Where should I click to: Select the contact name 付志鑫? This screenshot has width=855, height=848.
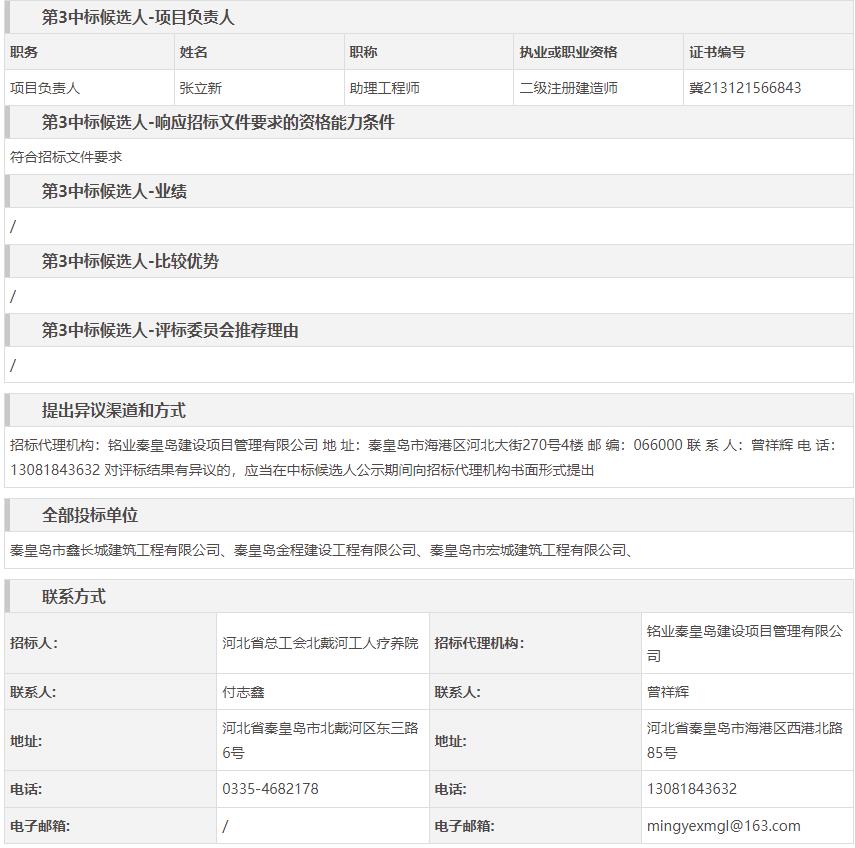(243, 692)
